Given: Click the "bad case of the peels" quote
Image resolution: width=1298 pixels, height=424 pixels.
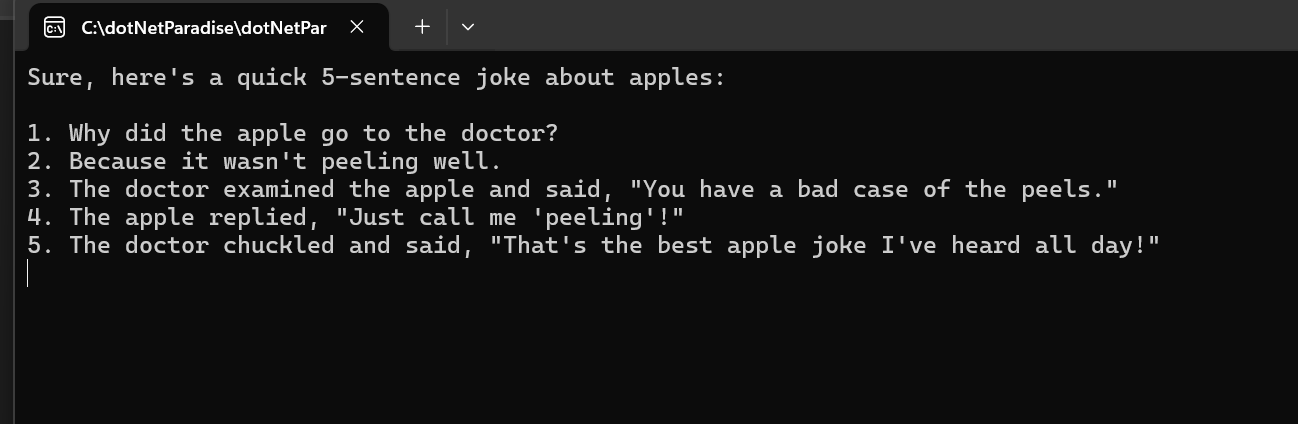Looking at the screenshot, I should click(x=880, y=189).
